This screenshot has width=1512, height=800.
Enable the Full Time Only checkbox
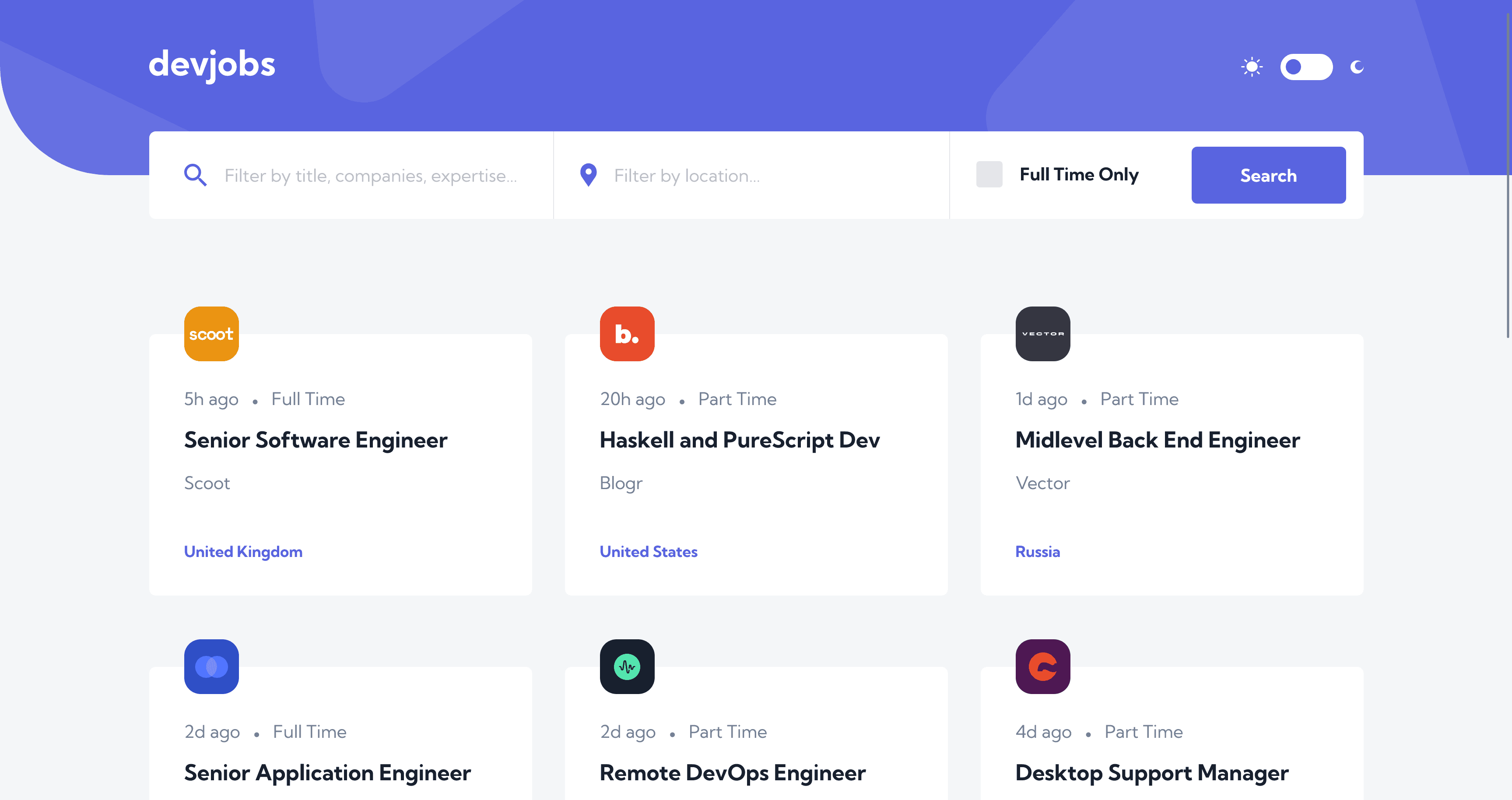(x=988, y=175)
